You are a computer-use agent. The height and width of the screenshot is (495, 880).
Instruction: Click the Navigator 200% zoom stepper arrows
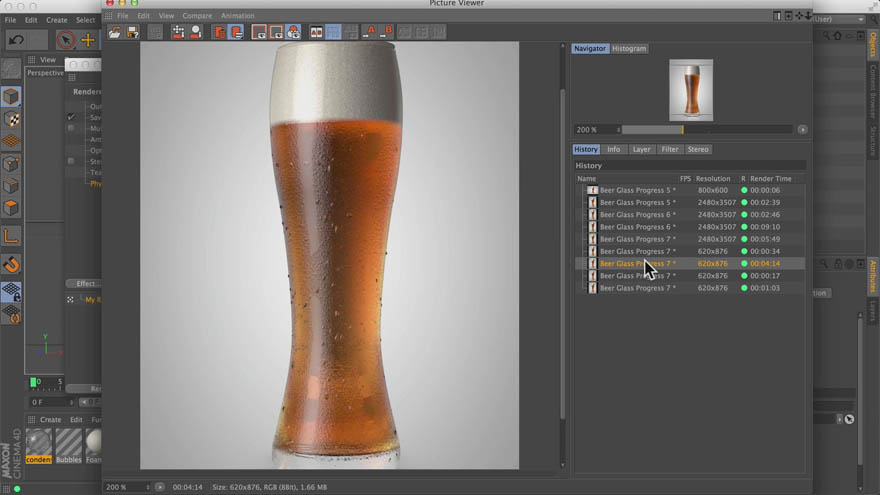pos(618,130)
